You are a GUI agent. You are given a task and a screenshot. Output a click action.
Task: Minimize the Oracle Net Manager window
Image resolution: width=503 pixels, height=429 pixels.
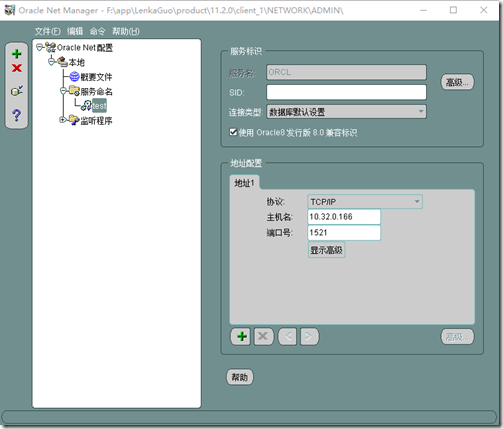click(423, 10)
